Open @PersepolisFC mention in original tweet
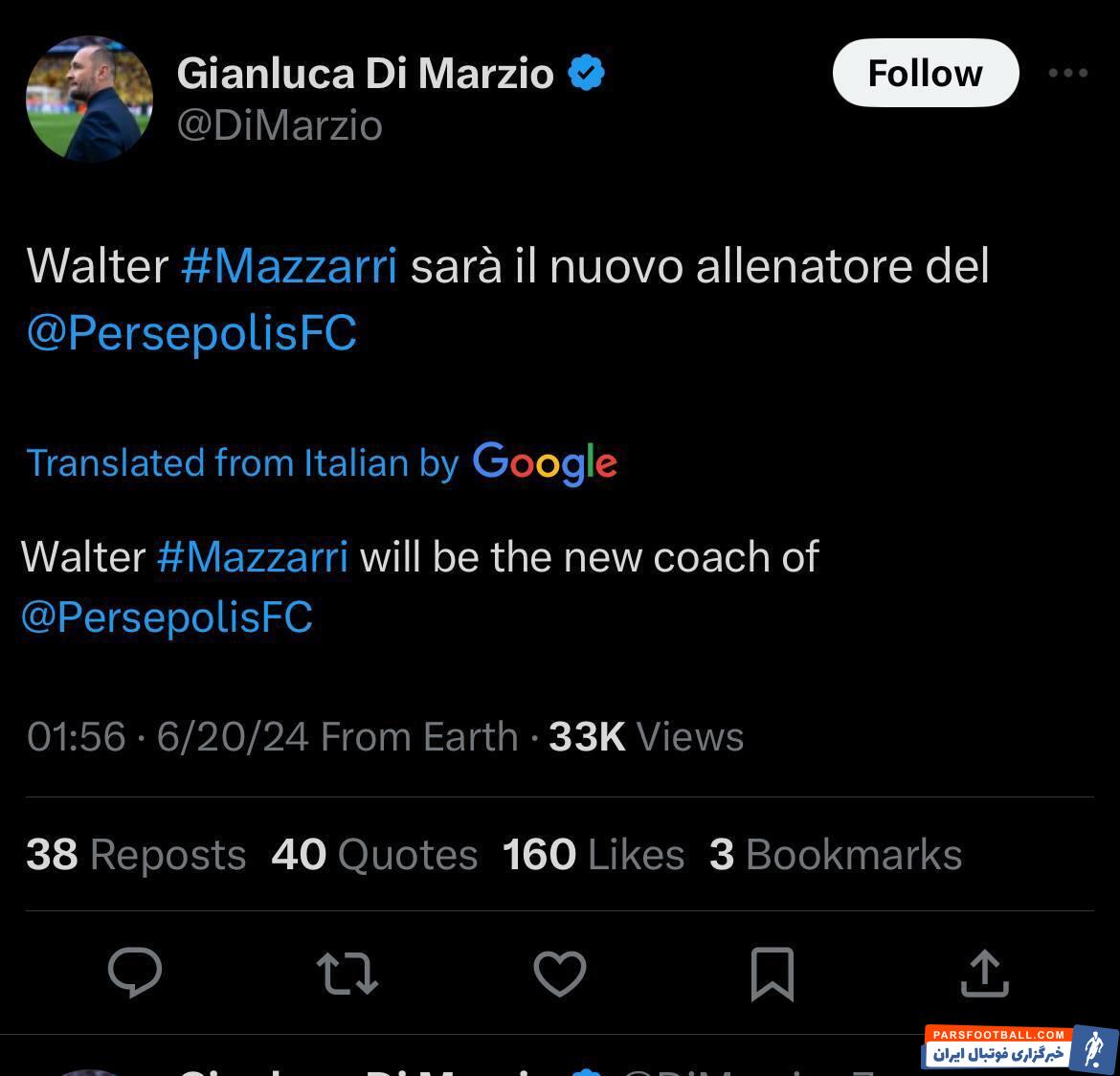This screenshot has width=1120, height=1076. tap(191, 333)
